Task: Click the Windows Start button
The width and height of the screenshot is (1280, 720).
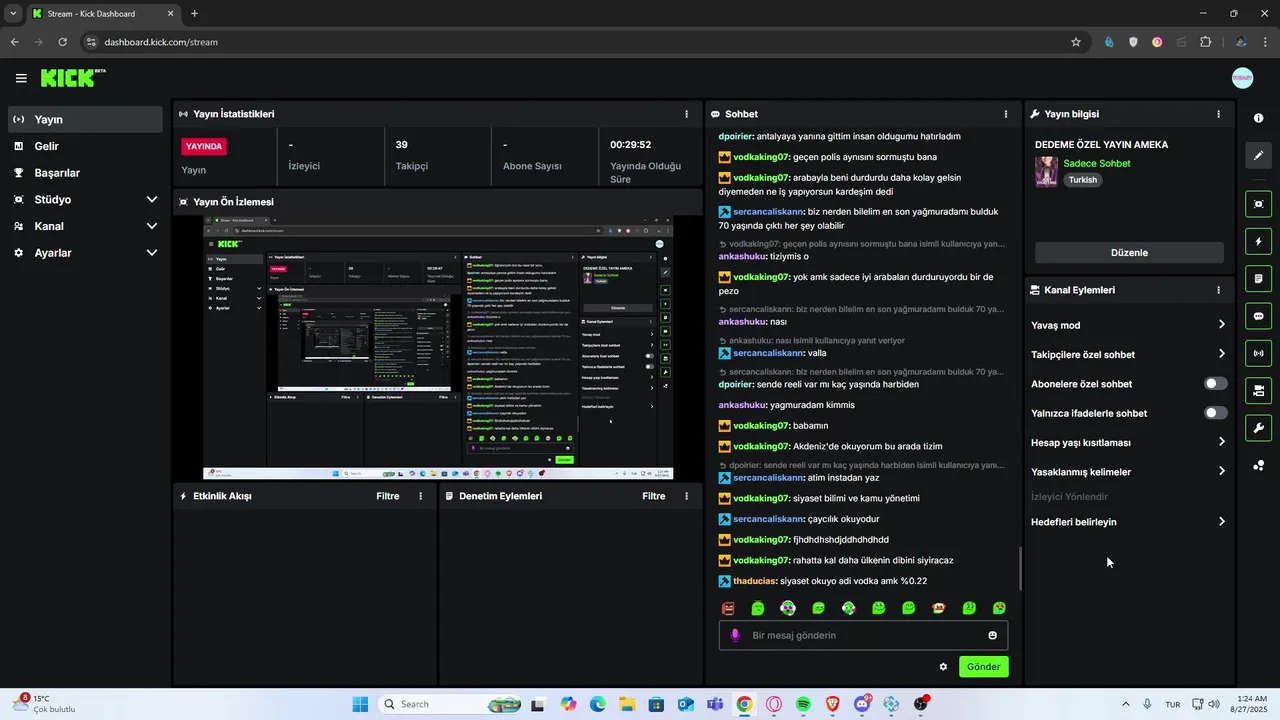Action: [x=360, y=704]
